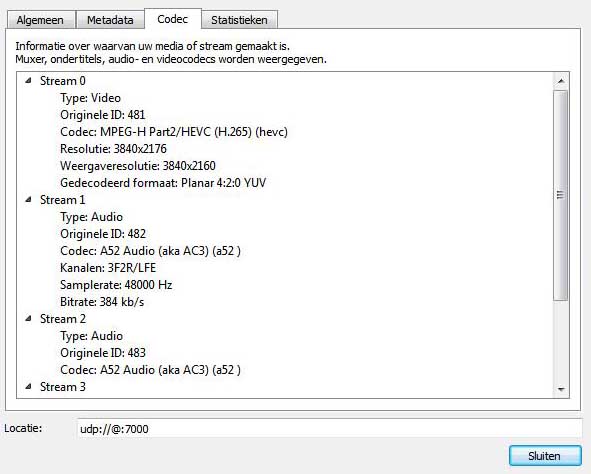The width and height of the screenshot is (591, 474).
Task: Select the Resolutie 3840x2176 row
Action: pos(113,149)
